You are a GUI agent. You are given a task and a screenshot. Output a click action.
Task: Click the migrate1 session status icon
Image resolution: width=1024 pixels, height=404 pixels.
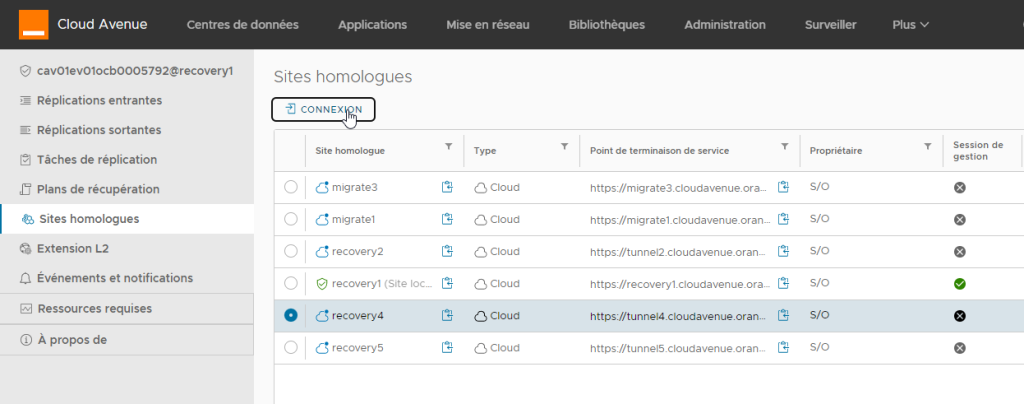tap(959, 219)
